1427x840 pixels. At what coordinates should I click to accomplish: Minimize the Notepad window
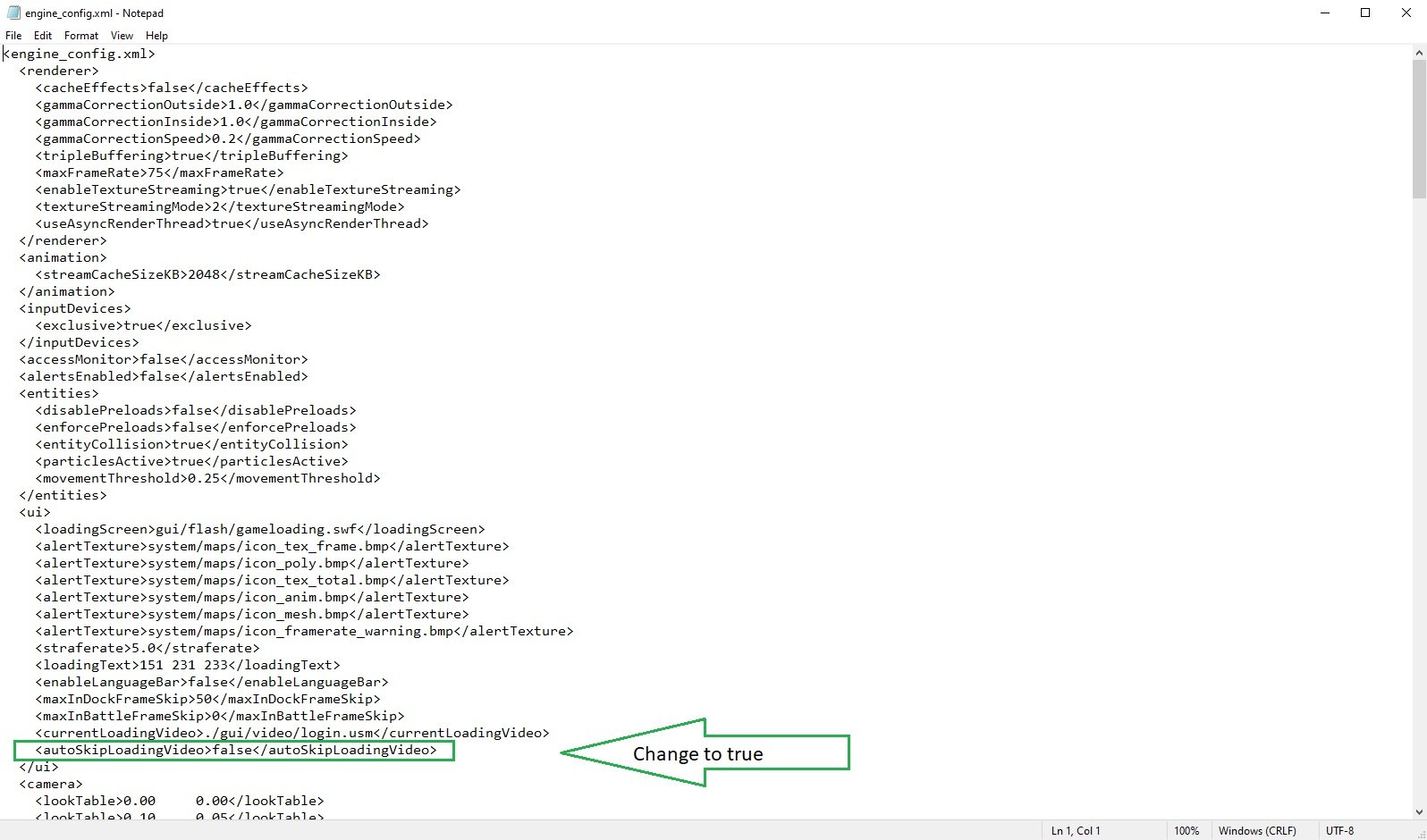coord(1325,13)
